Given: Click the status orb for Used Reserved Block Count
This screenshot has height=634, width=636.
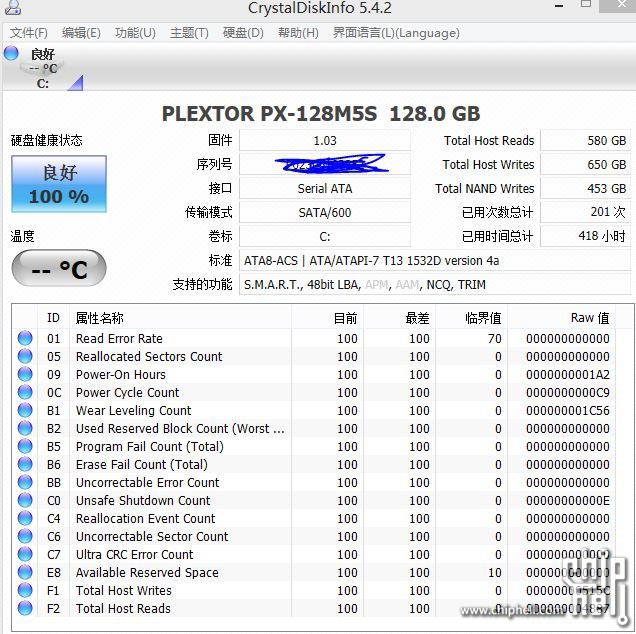Looking at the screenshot, I should 25,428.
